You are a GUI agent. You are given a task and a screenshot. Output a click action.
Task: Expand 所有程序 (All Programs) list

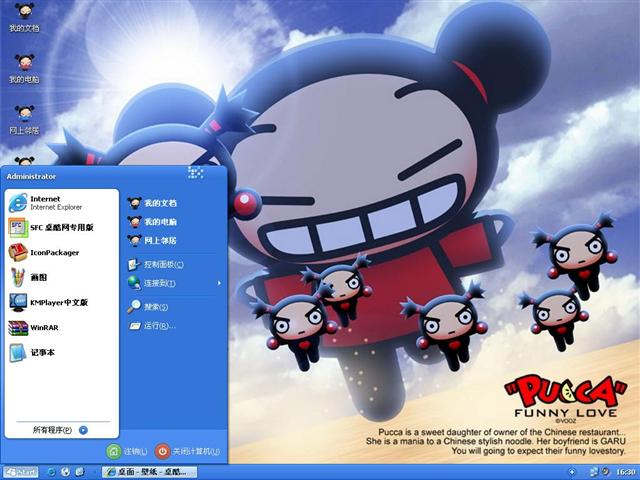60,430
